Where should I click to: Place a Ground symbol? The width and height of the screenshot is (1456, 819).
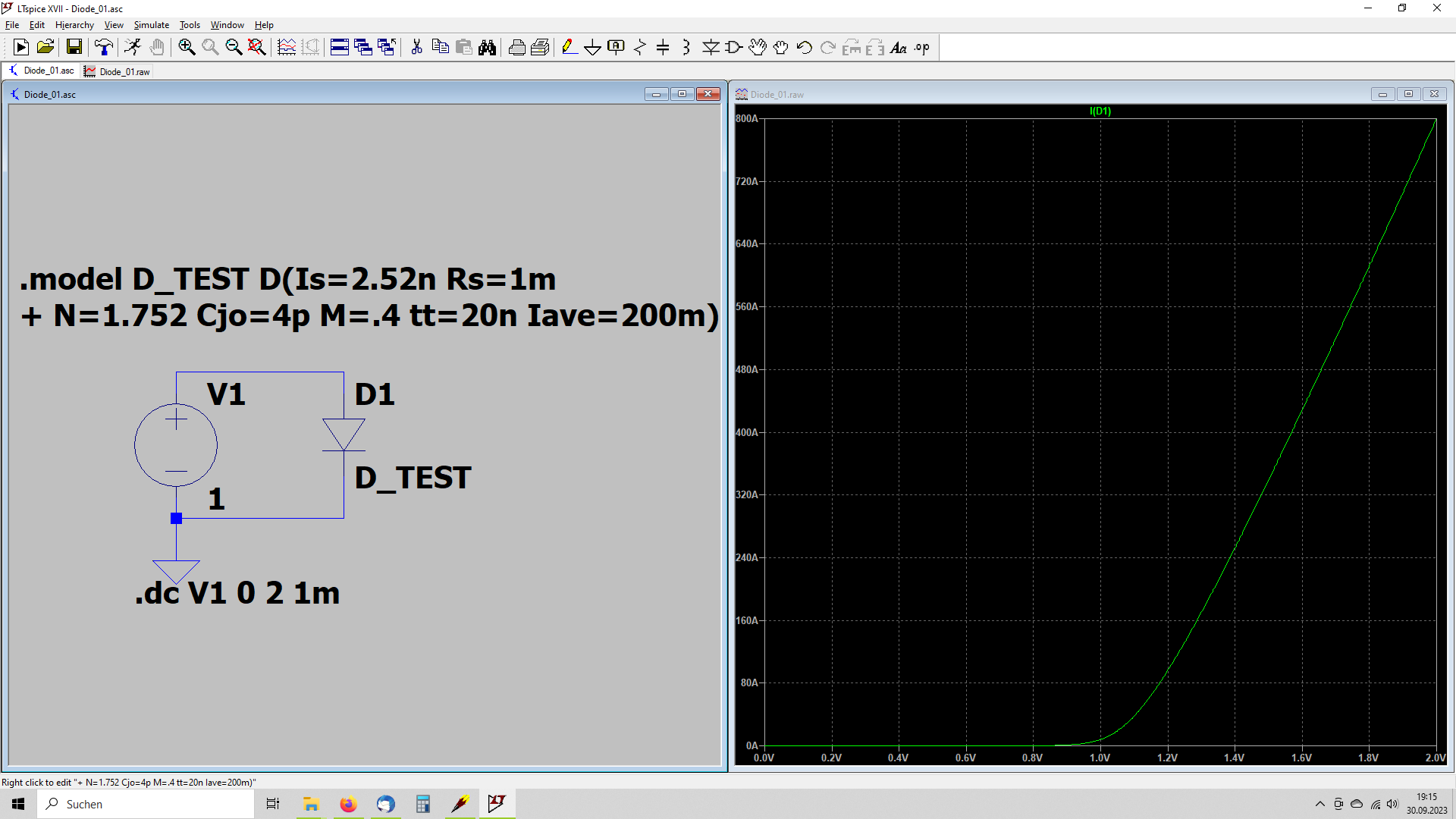click(x=593, y=48)
